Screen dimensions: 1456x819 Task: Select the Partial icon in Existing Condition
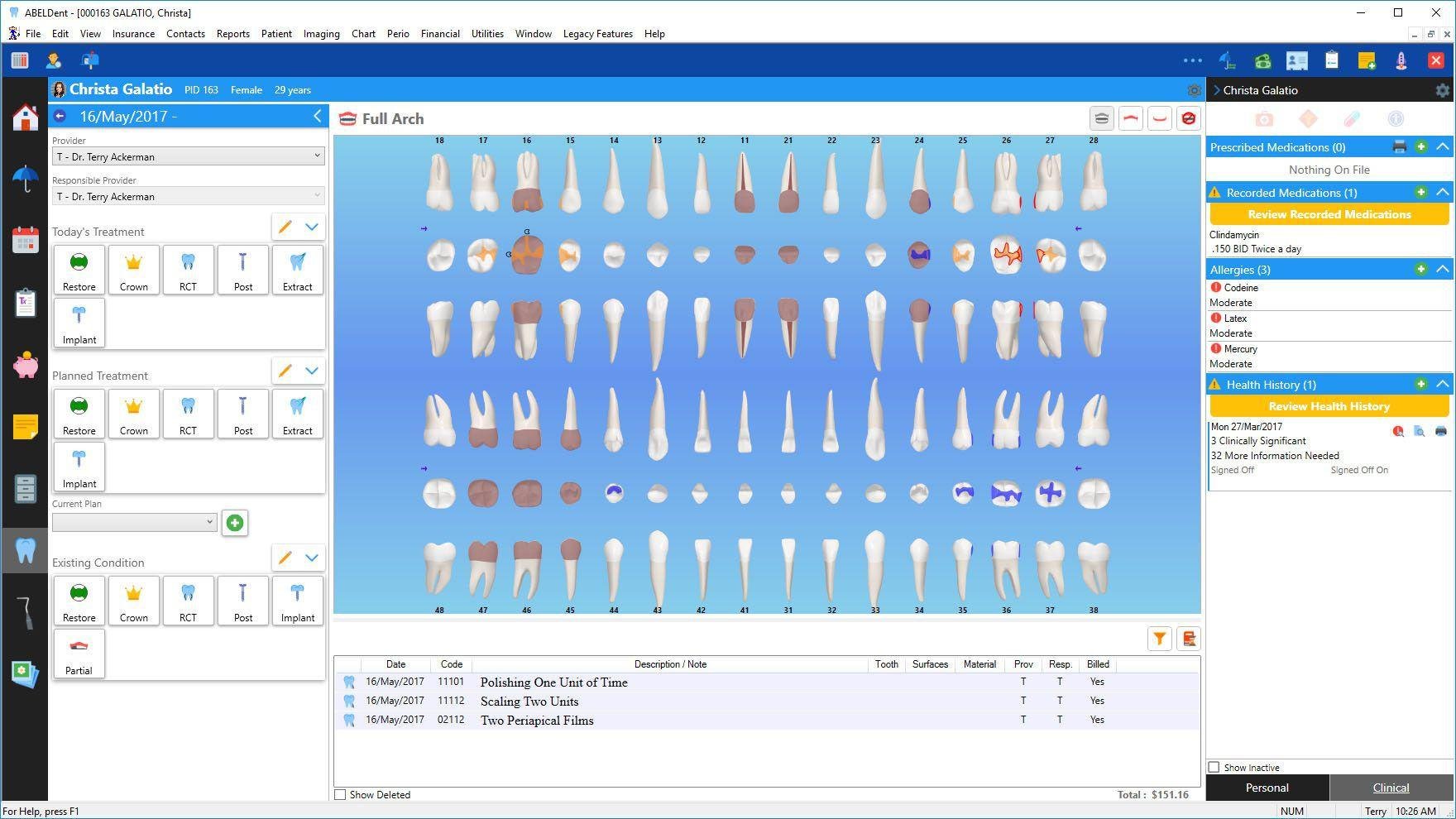(x=79, y=654)
